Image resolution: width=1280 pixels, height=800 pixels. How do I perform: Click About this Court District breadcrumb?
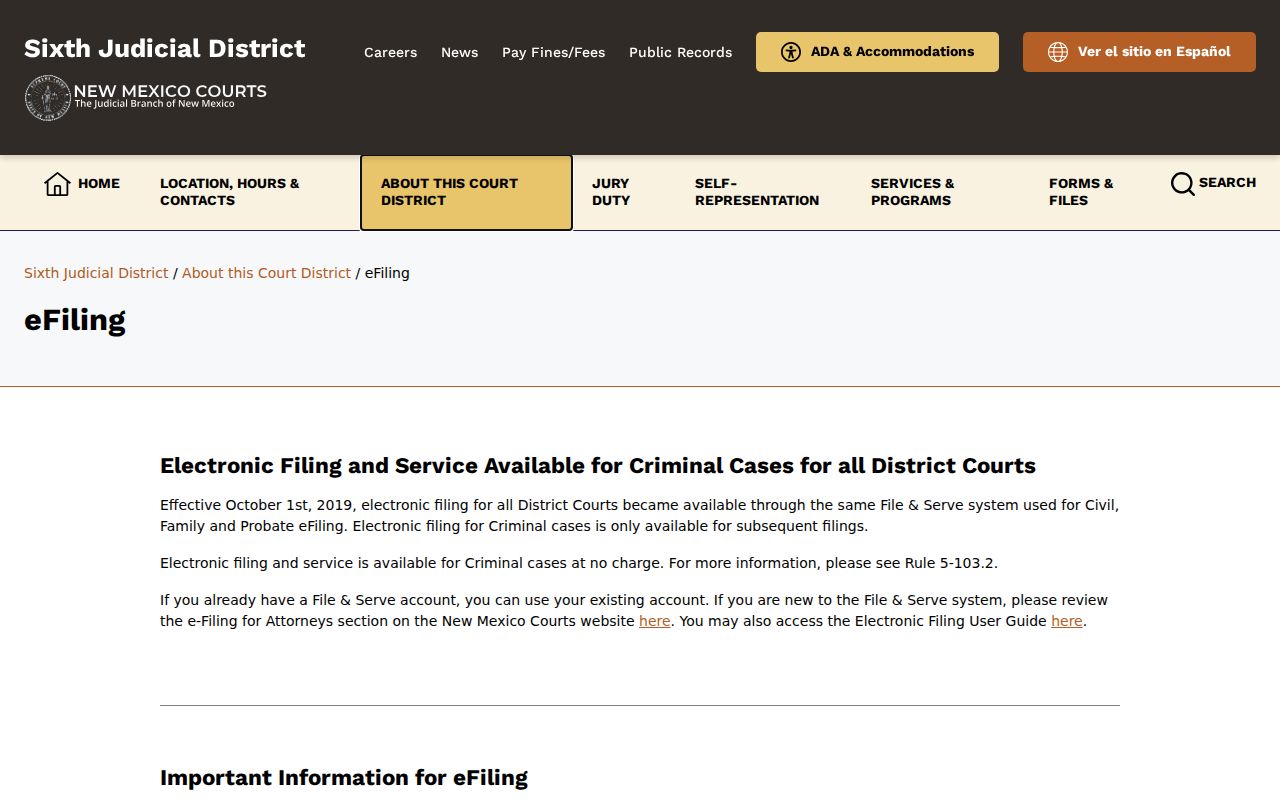266,273
